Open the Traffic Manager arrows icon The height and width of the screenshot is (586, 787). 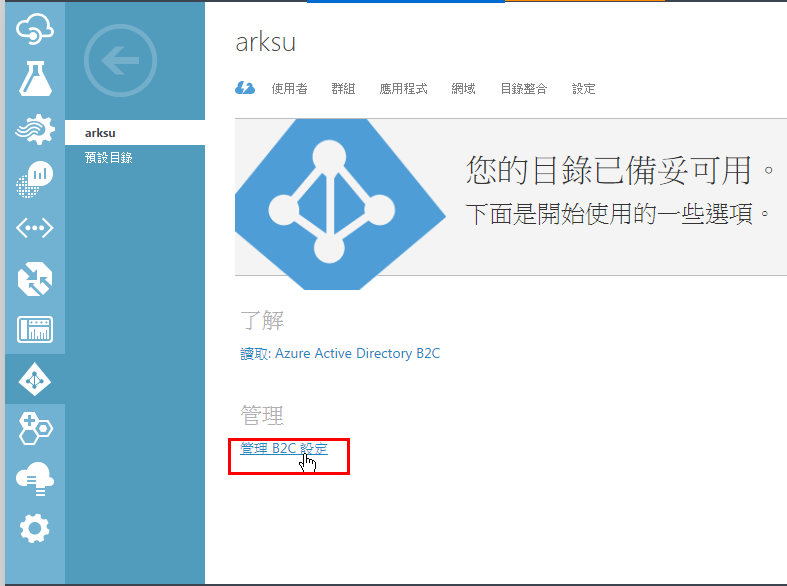point(35,279)
